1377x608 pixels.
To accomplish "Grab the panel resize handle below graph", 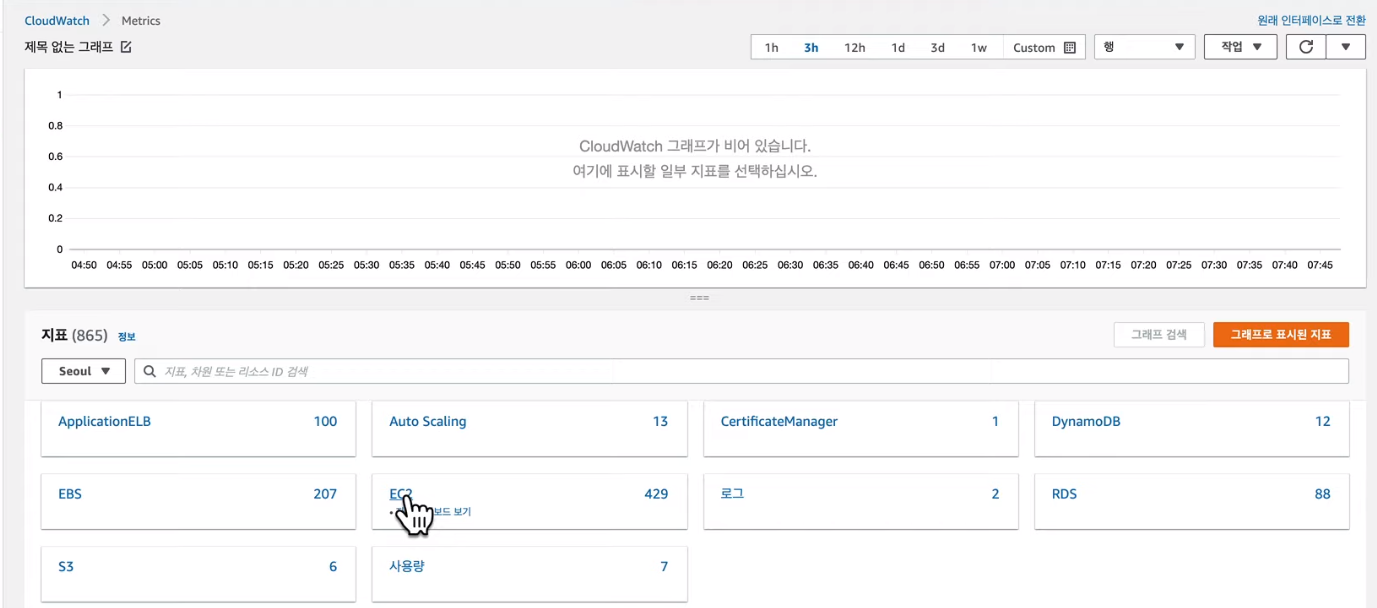I will (x=699, y=298).
